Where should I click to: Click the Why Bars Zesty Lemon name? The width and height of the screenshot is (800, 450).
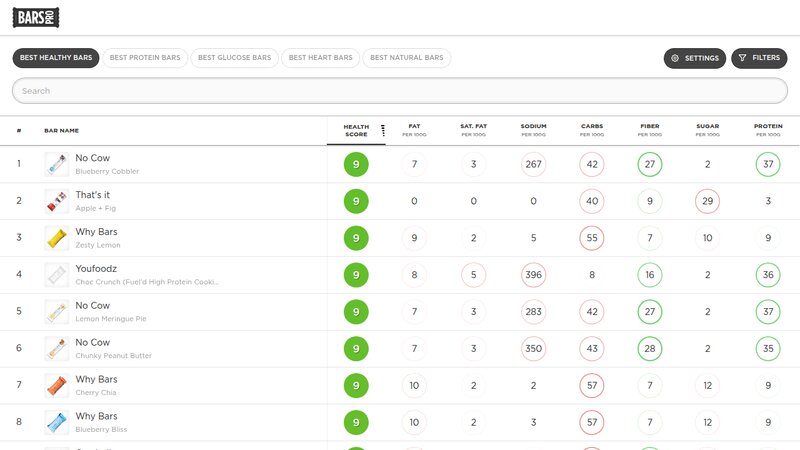[98, 238]
